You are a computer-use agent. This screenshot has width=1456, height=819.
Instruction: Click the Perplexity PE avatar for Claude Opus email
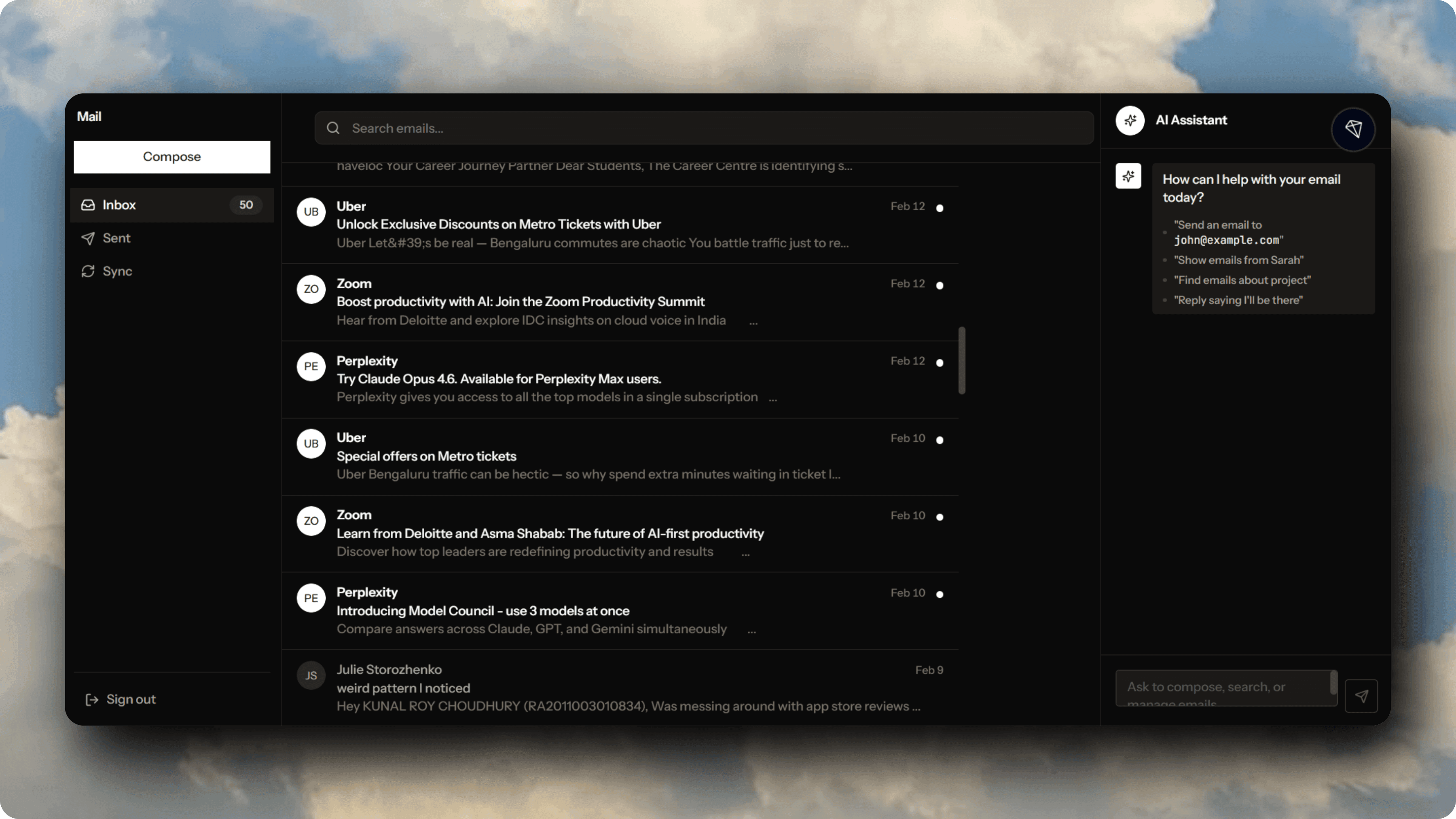[x=311, y=366]
